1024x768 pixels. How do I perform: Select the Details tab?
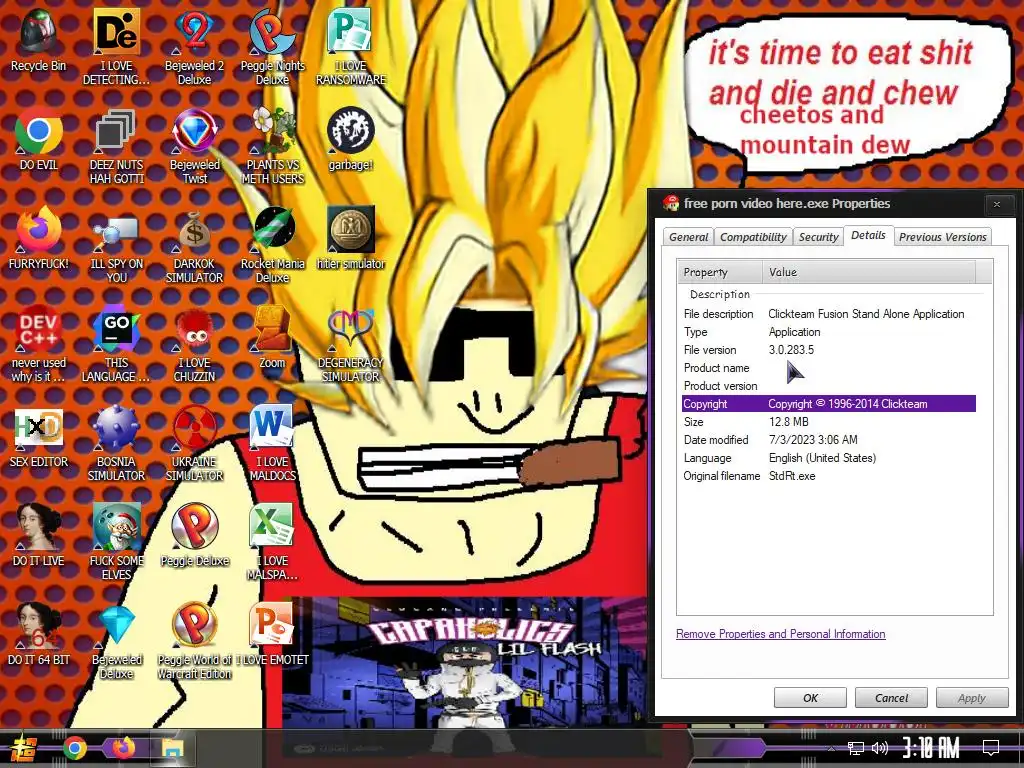point(868,235)
